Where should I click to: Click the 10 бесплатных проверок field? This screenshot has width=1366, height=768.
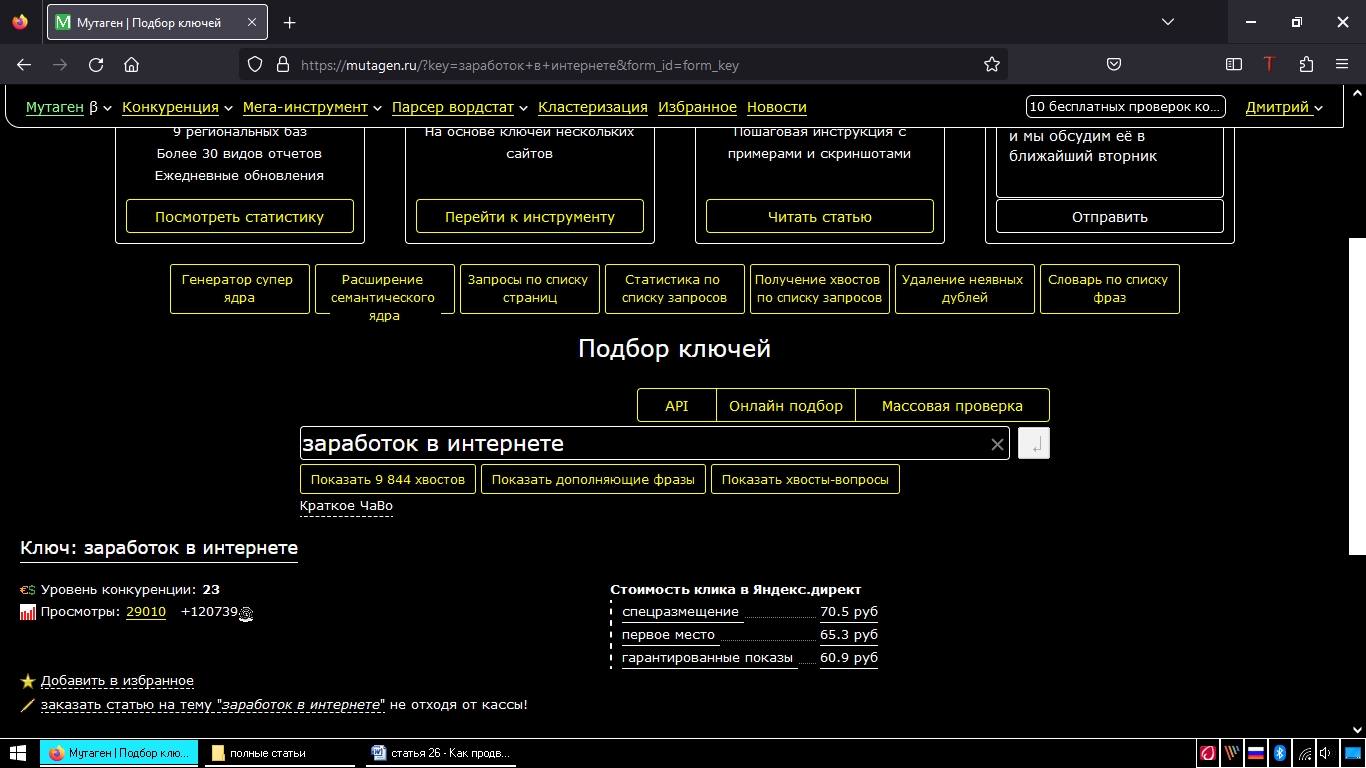1125,107
